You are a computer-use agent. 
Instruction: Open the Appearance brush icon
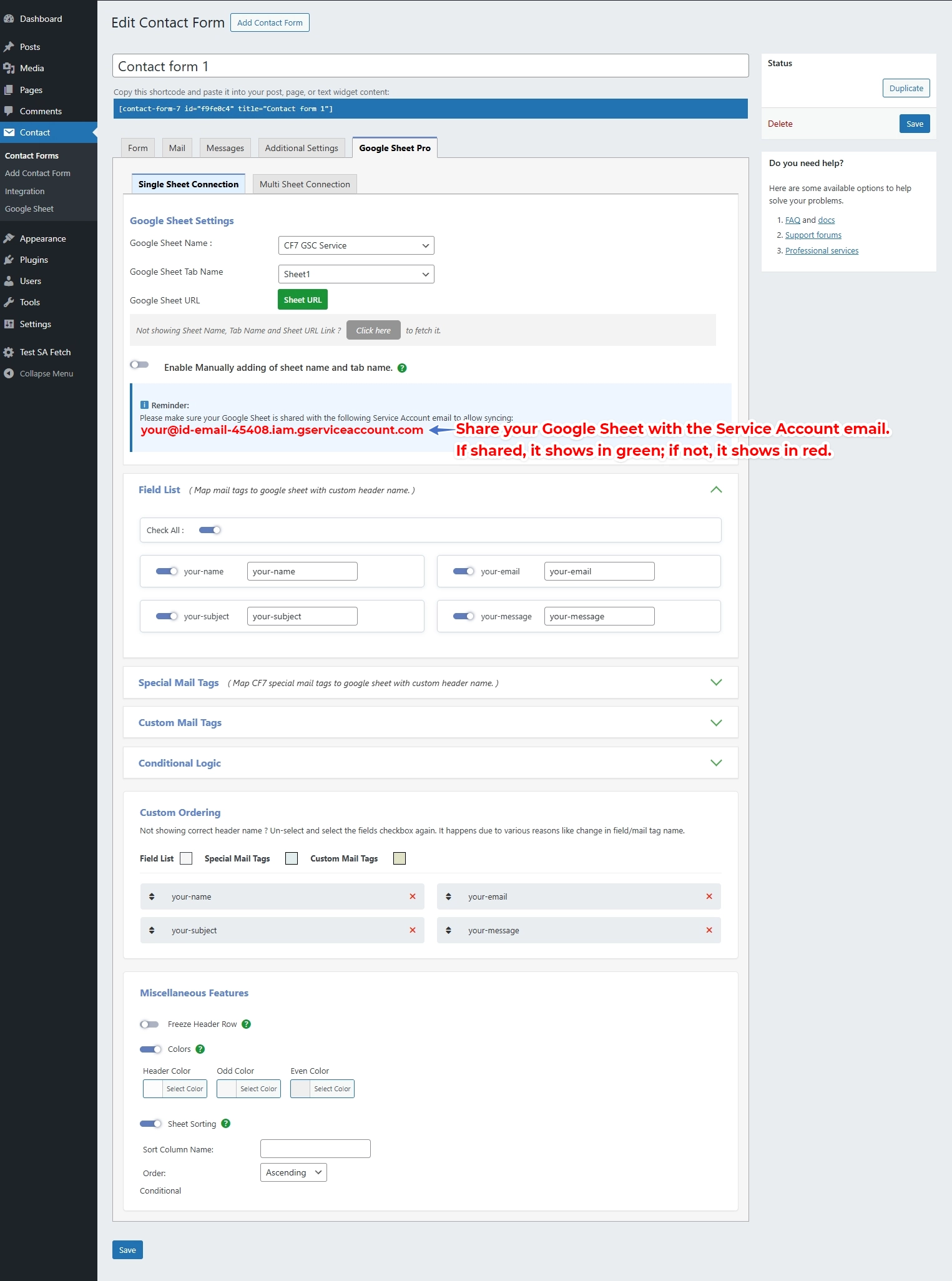tap(9, 238)
